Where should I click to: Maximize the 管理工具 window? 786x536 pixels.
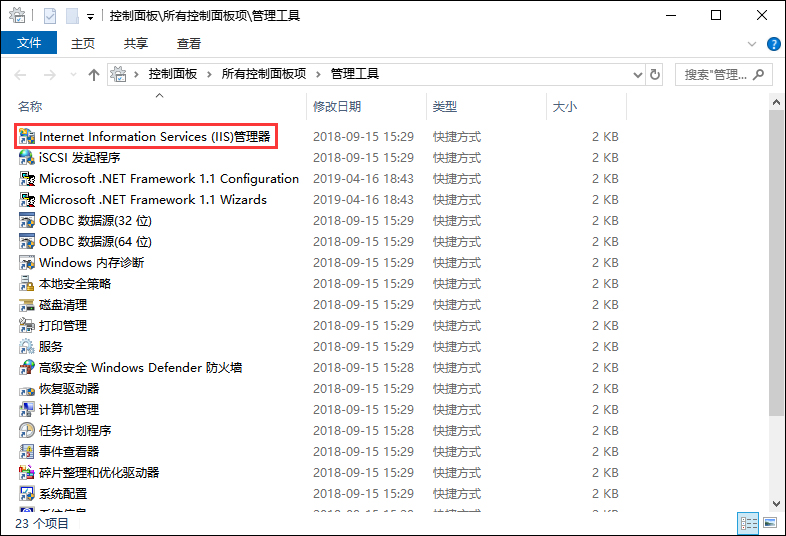(716, 15)
